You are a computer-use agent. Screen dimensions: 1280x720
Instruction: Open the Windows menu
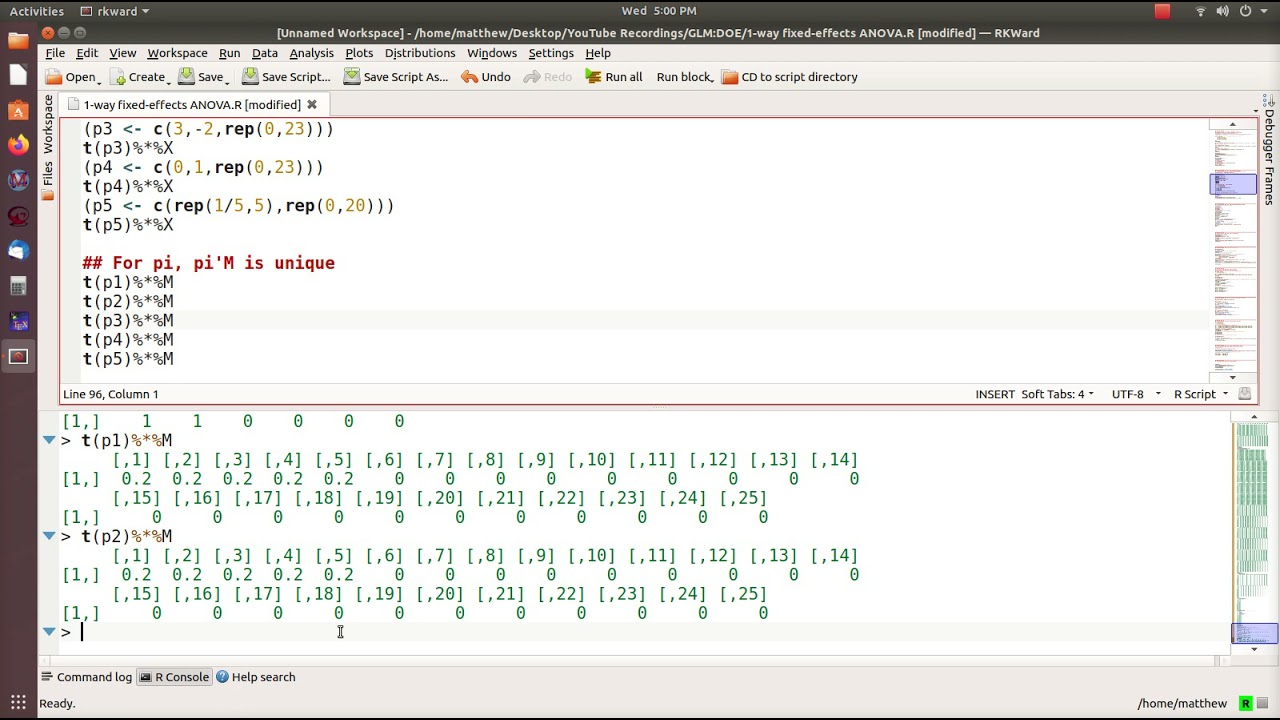(x=492, y=53)
